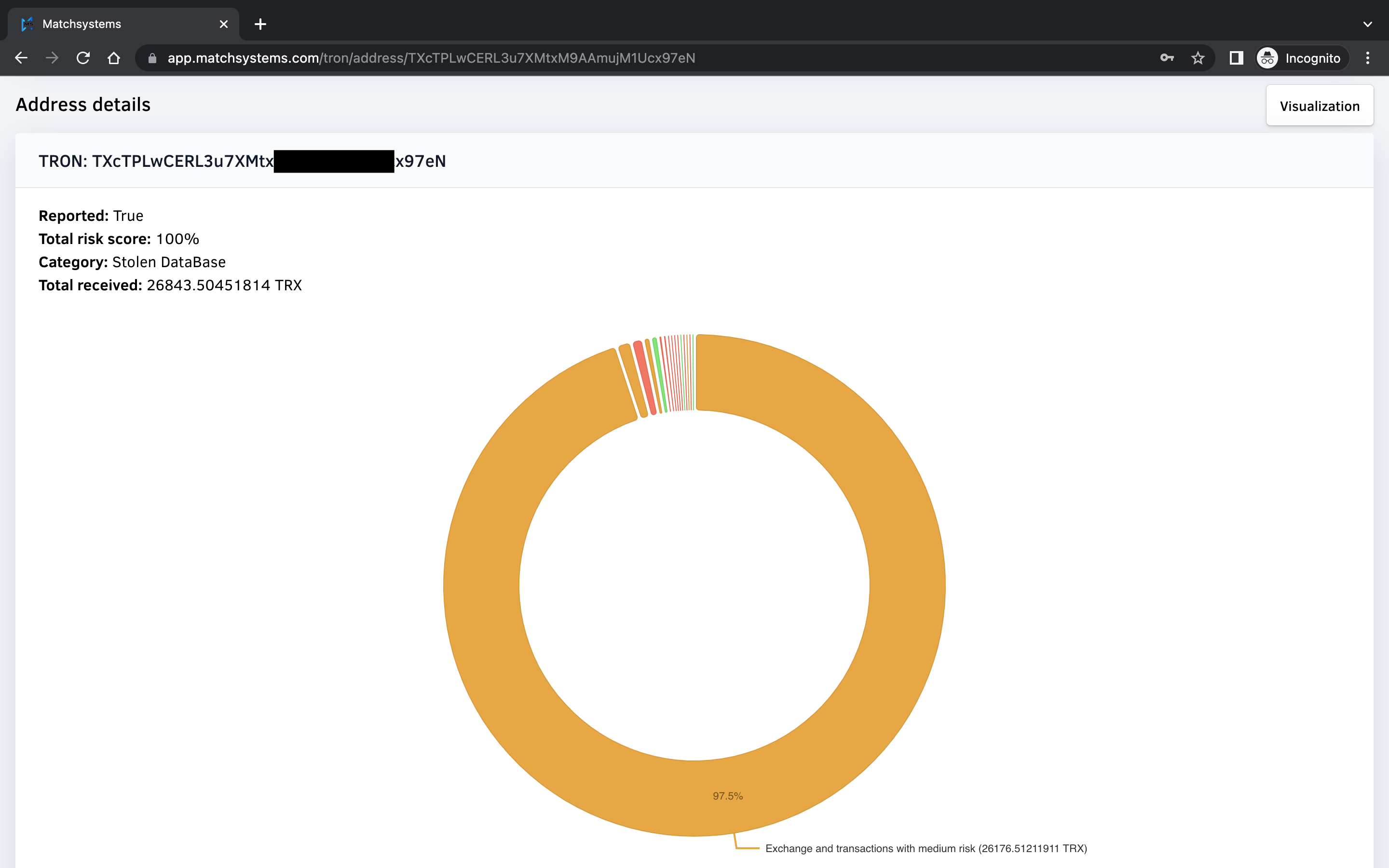Click the lock site info icon
1389x868 pixels.
[x=152, y=58]
